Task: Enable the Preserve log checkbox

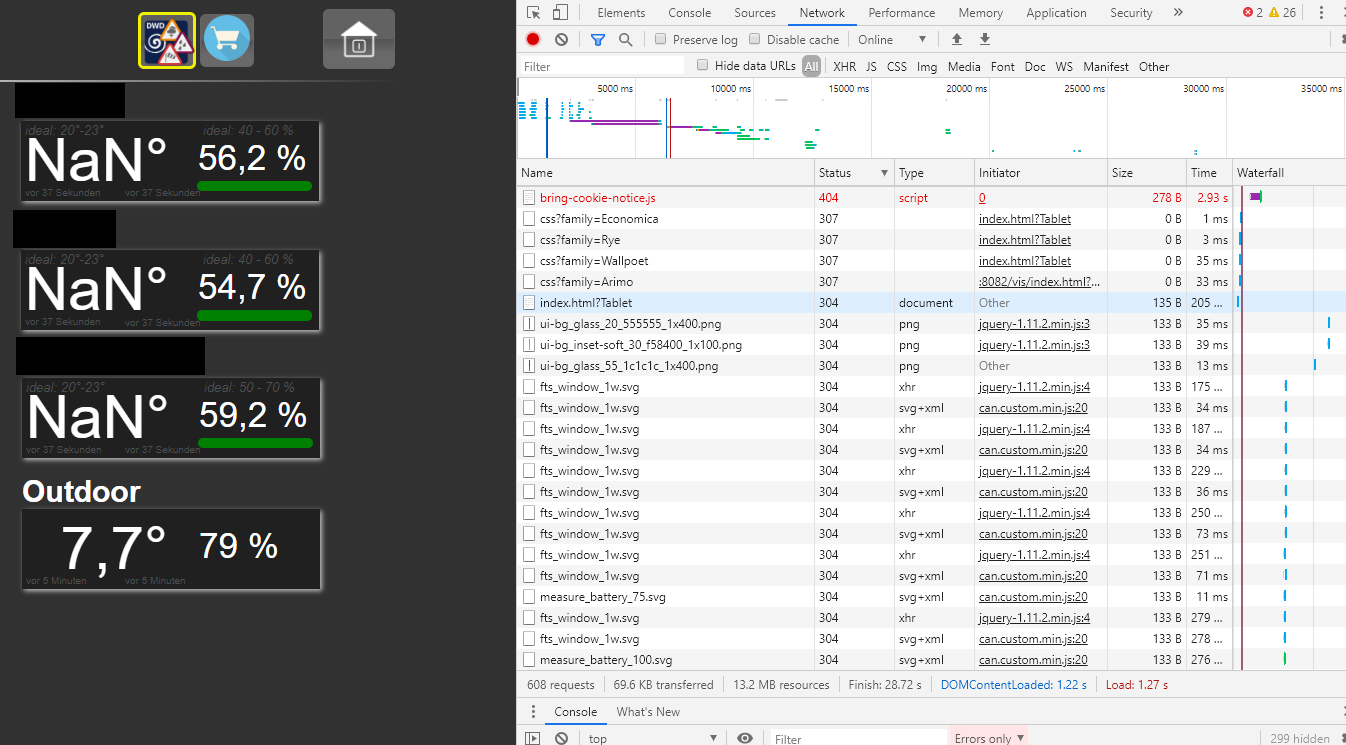Action: (661, 40)
